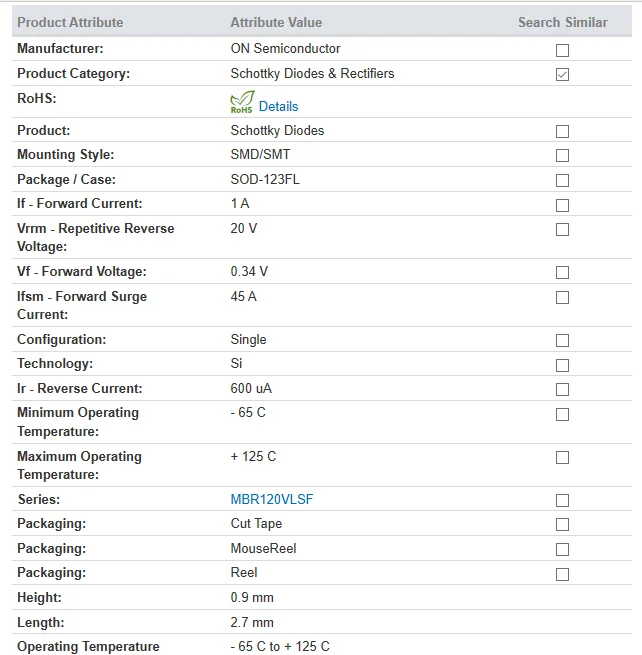Viewport: 642px width, 655px height.
Task: Click the Length: attribute label
Action: tap(41, 622)
